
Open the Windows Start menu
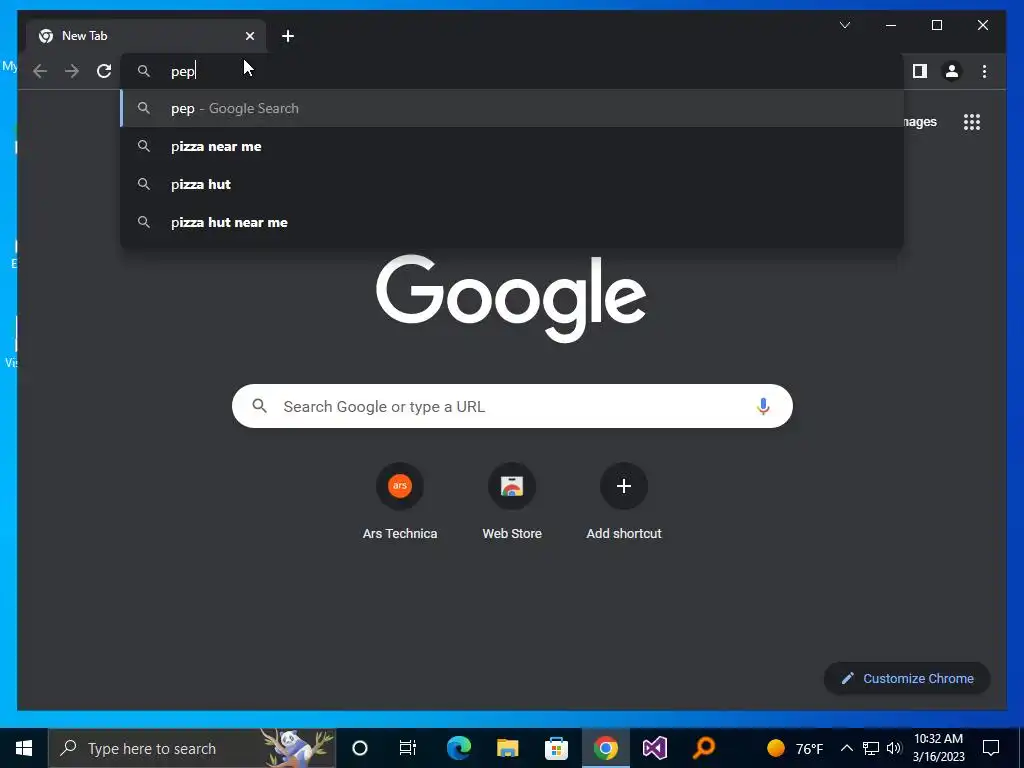(x=24, y=748)
